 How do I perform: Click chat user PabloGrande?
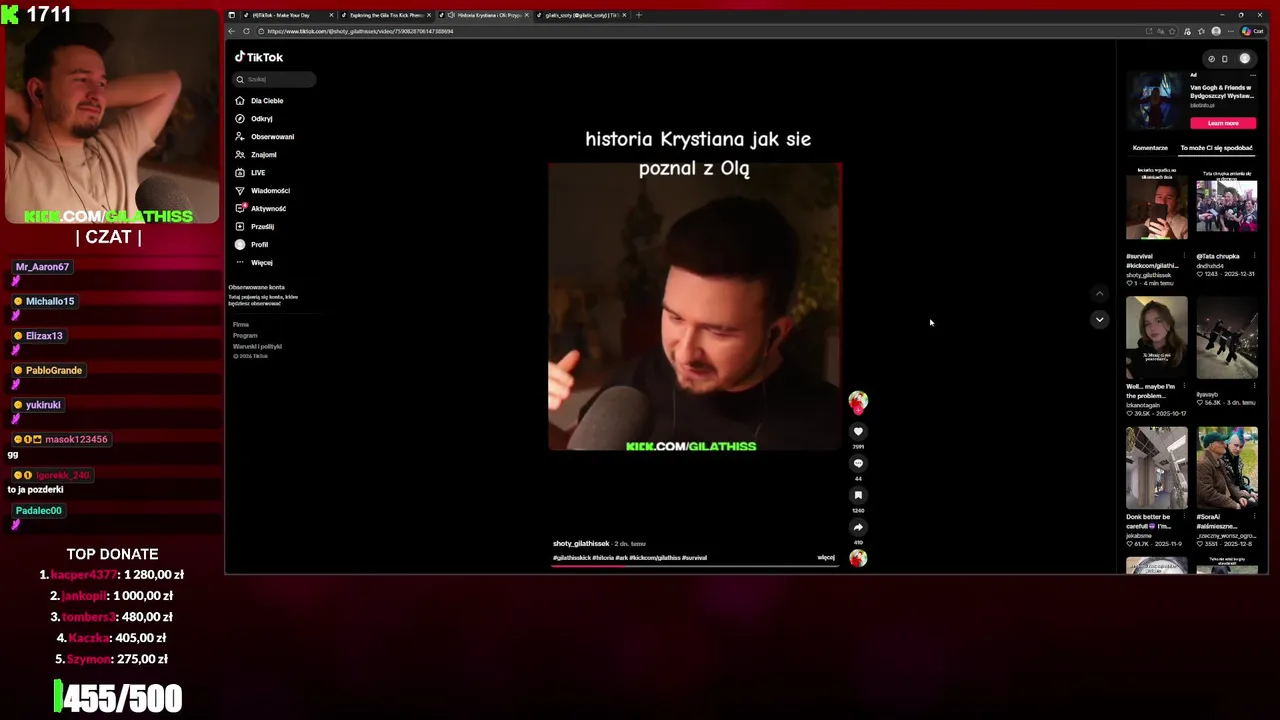click(54, 371)
